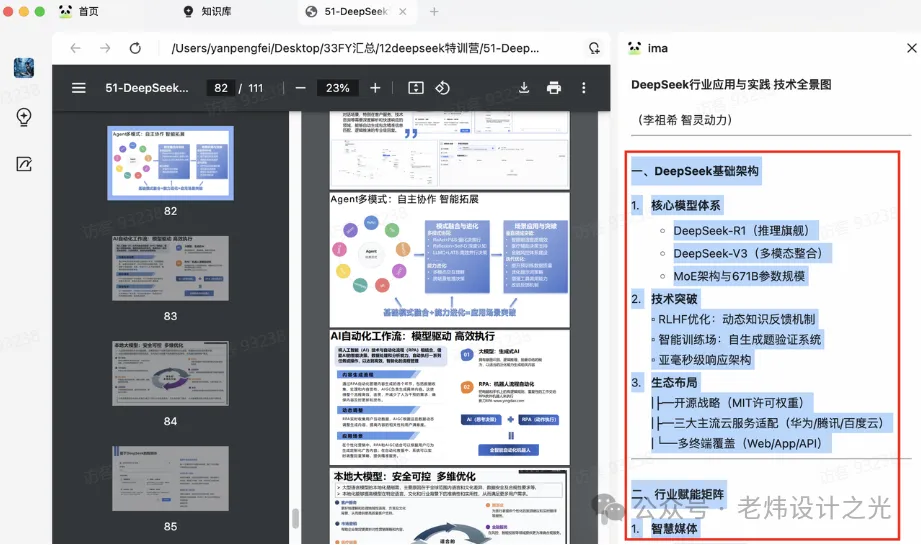Click the page number field showing 82
This screenshot has width=921, height=545.
pyautogui.click(x=221, y=88)
